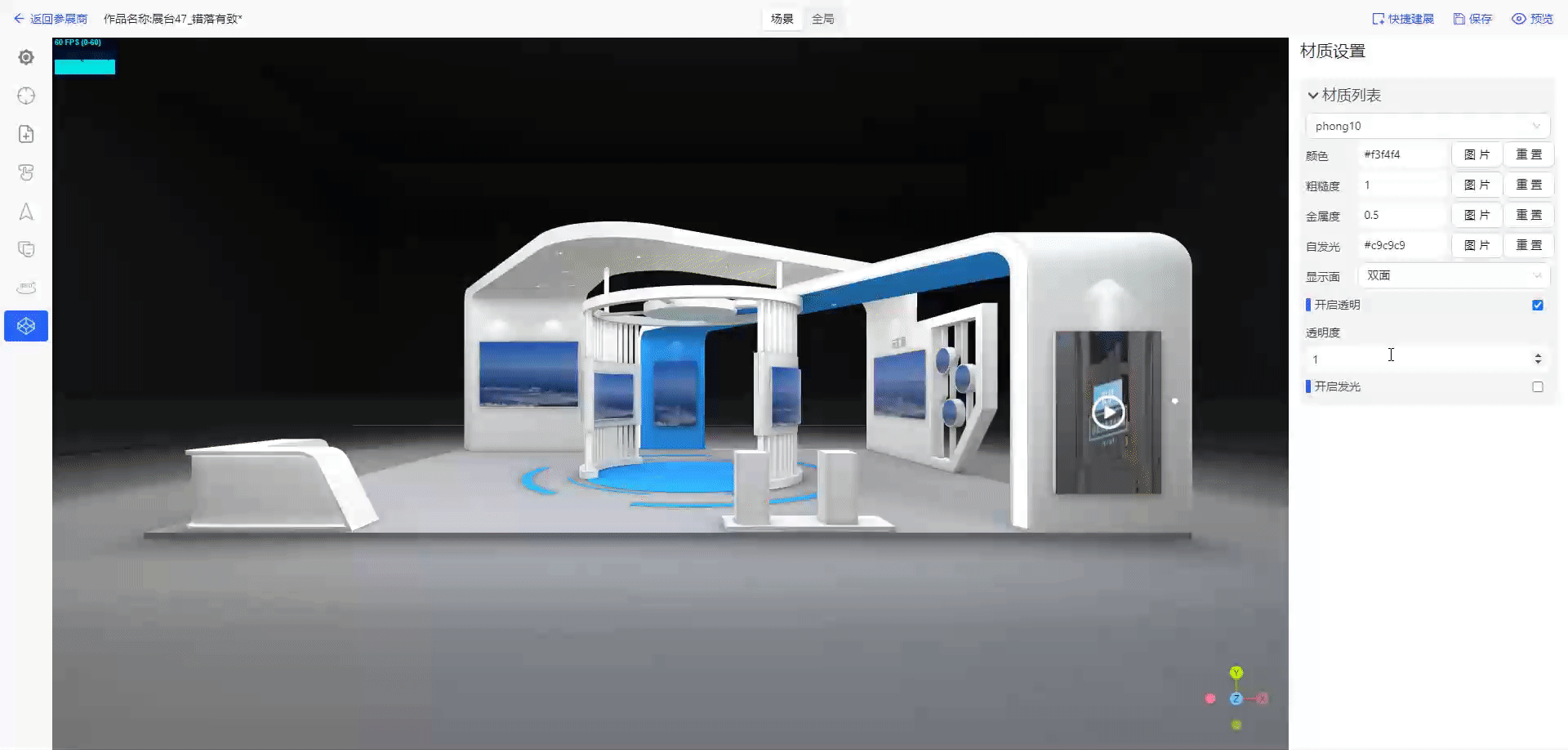Click the add file icon
The height and width of the screenshot is (750, 1568).
26,134
